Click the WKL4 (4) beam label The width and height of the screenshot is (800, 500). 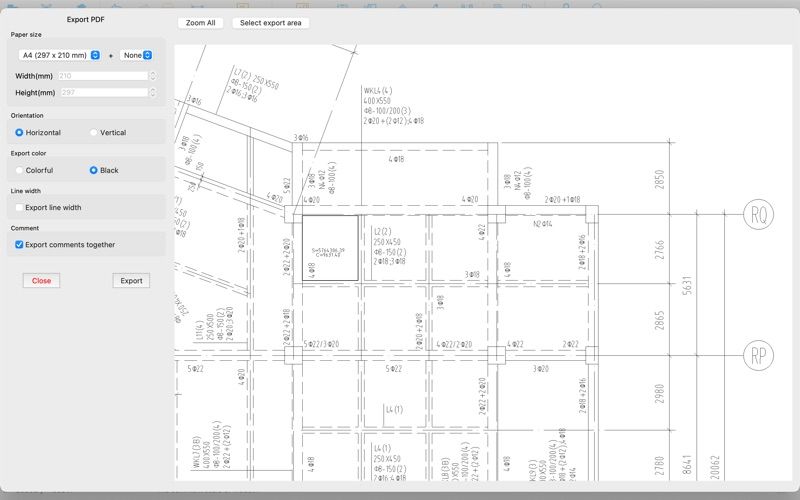pos(378,91)
